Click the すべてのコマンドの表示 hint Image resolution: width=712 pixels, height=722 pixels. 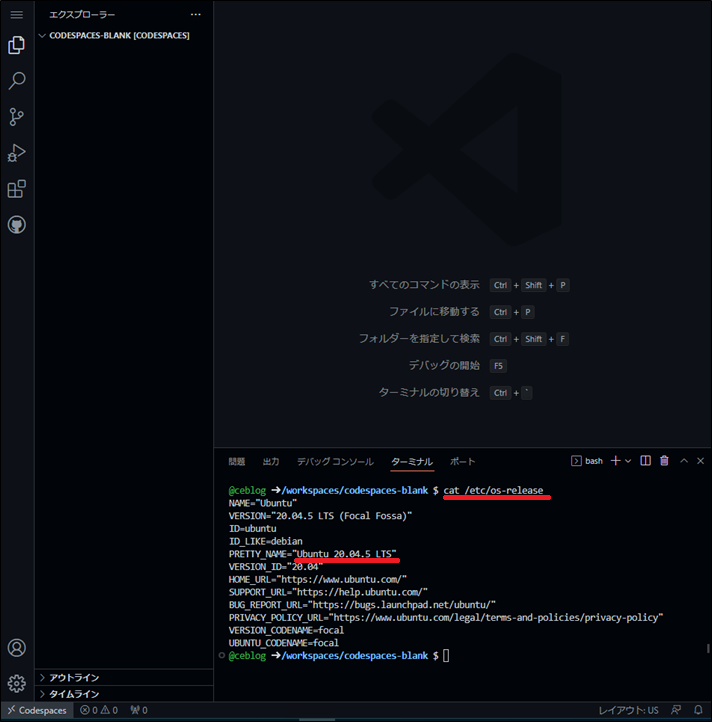tap(424, 285)
